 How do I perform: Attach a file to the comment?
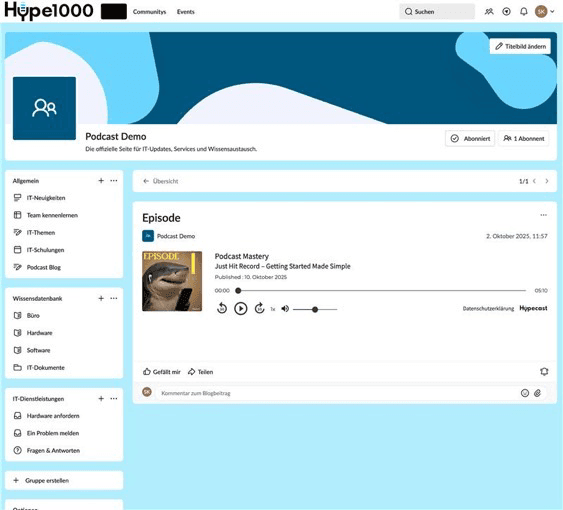pos(538,393)
